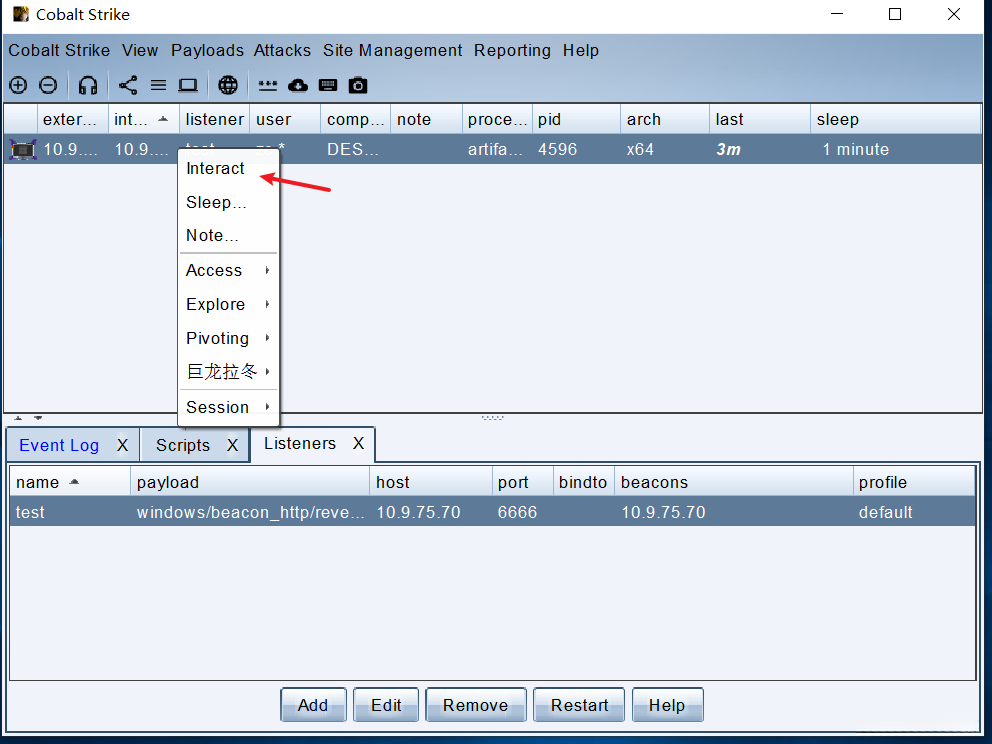Sort listeners by host column header
This screenshot has width=992, height=744.
431,482
